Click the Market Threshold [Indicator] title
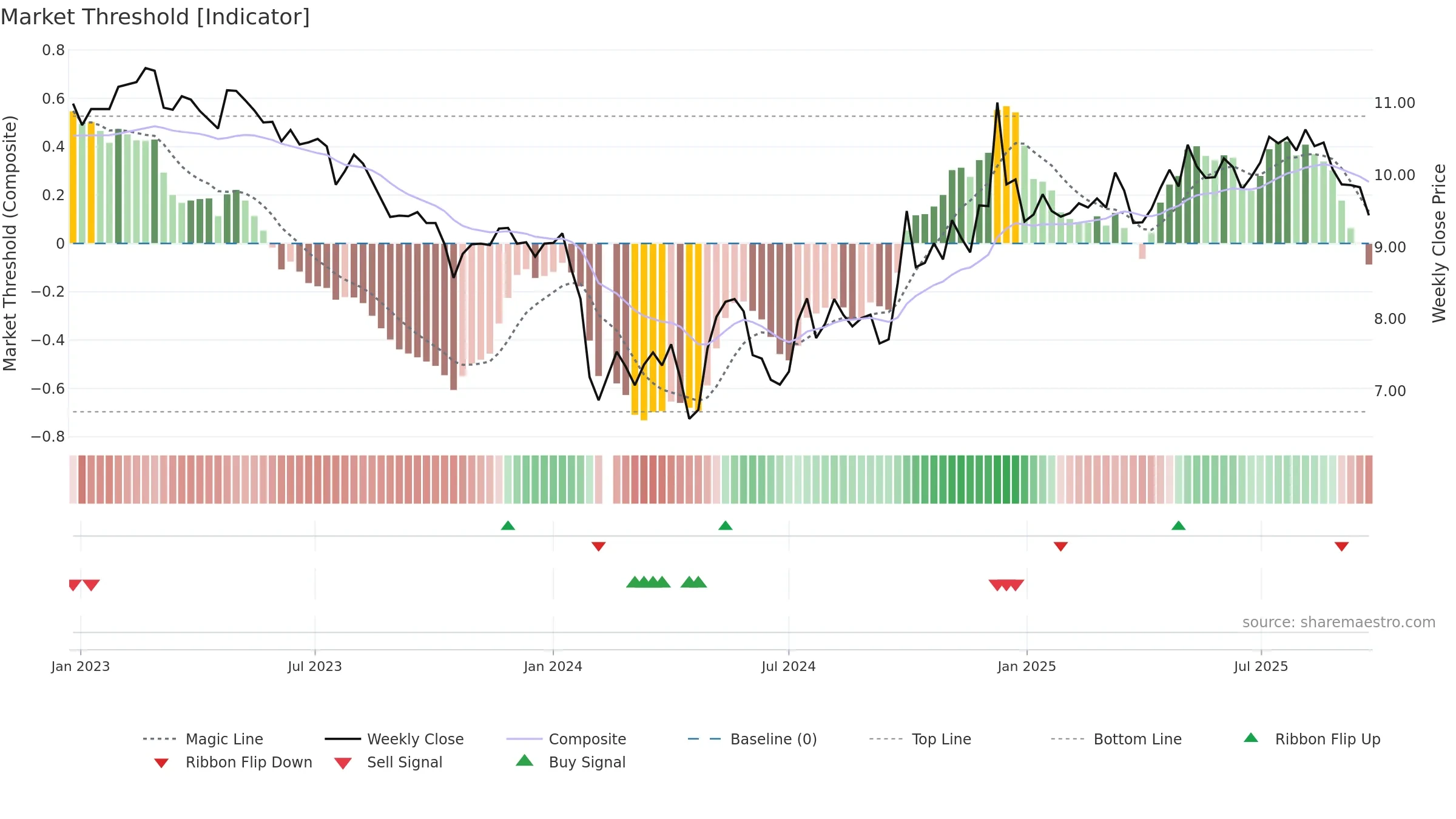Viewport: 1456px width, 819px height. (x=155, y=17)
